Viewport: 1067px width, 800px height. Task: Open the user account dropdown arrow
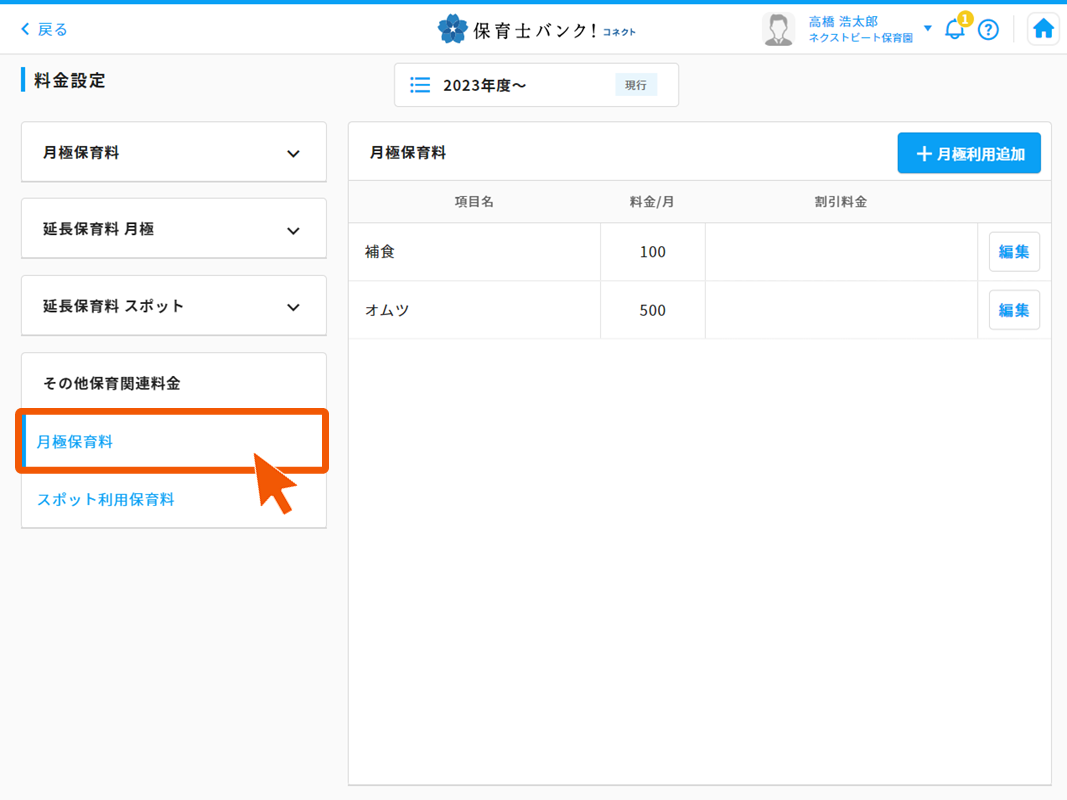click(x=927, y=28)
